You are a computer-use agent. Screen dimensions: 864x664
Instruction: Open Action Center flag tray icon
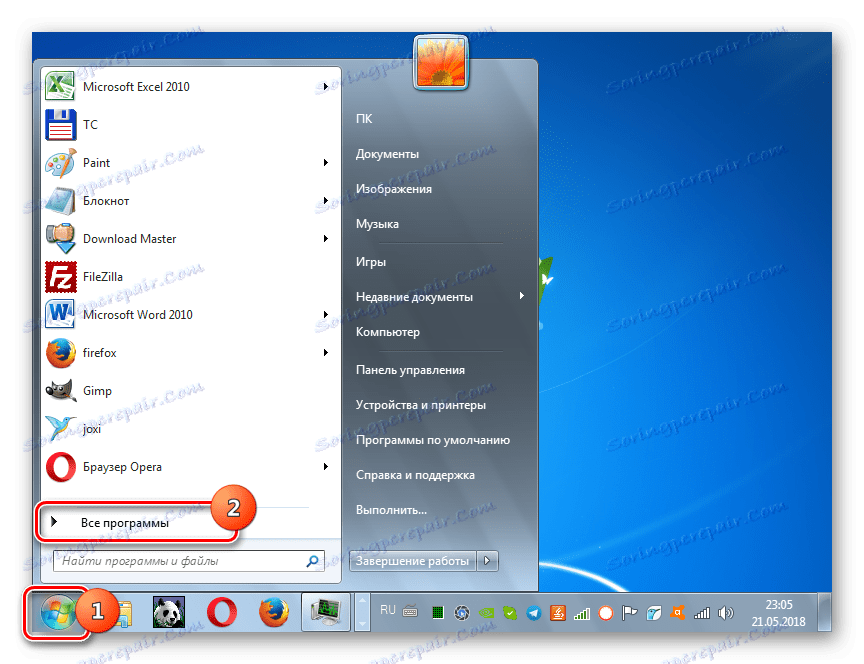629,613
